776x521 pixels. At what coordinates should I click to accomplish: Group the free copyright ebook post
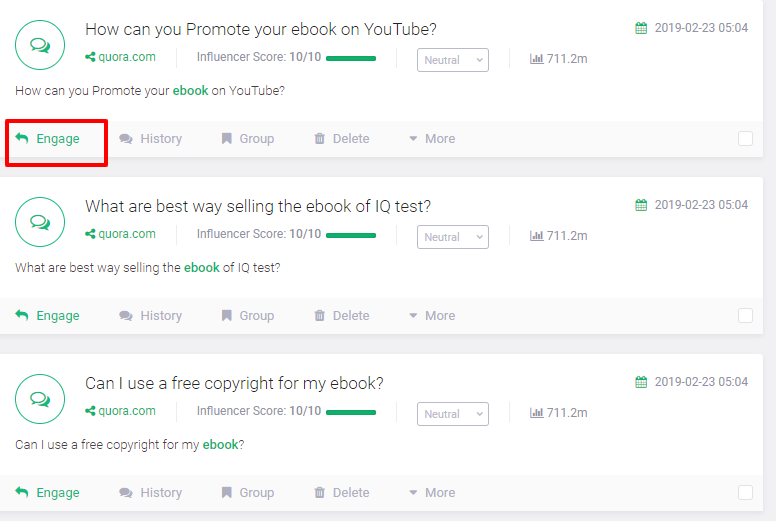(247, 493)
